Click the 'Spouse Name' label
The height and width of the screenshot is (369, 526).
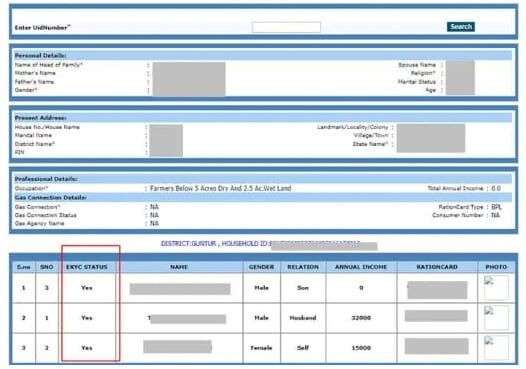417,65
